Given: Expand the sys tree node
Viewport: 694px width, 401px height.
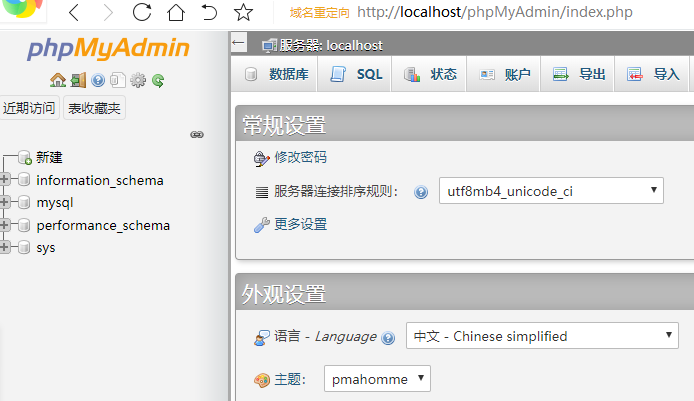Looking at the screenshot, I should [4, 247].
